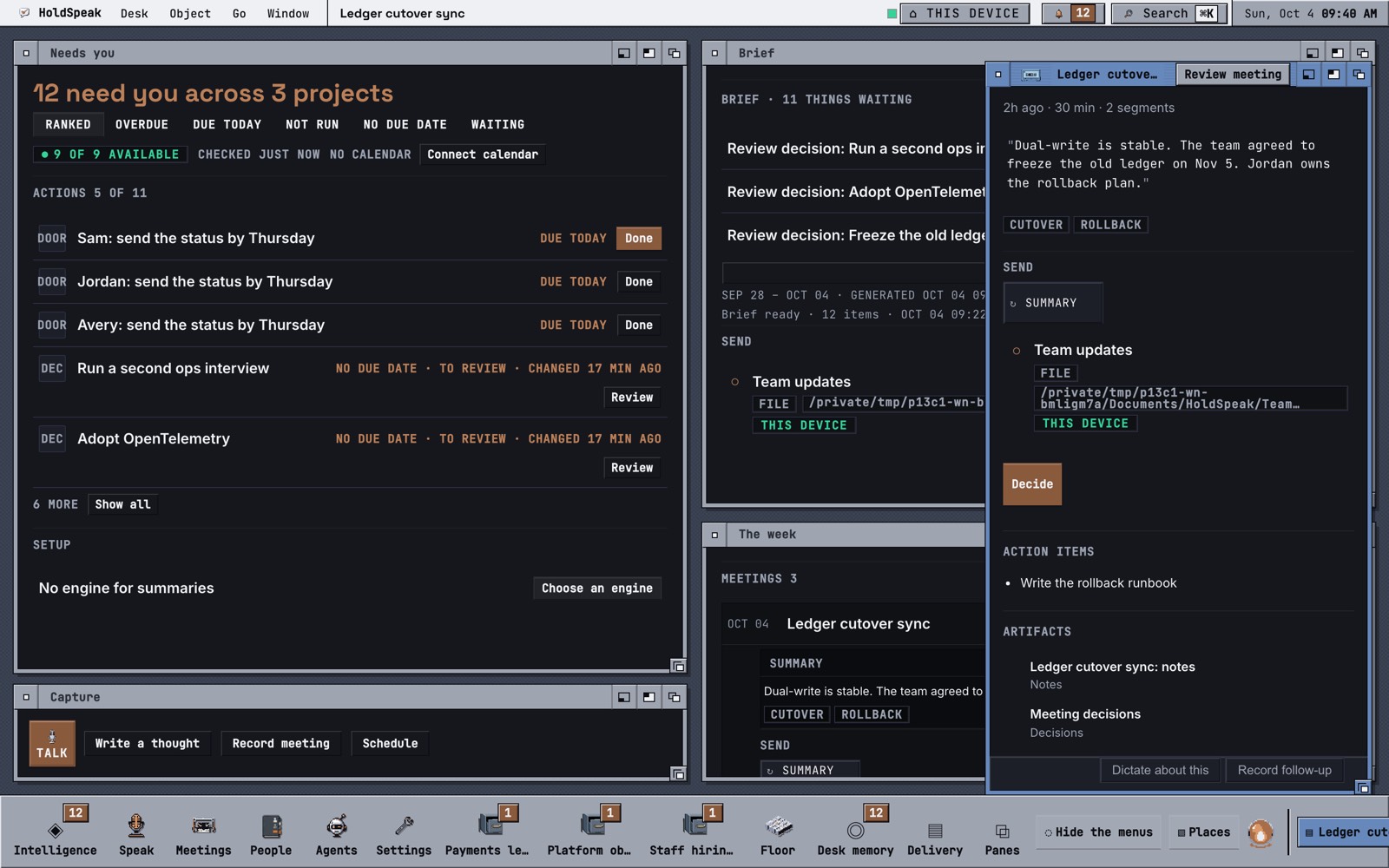Open Intelligence in the dock
The width and height of the screenshot is (1389, 868).
click(55, 832)
